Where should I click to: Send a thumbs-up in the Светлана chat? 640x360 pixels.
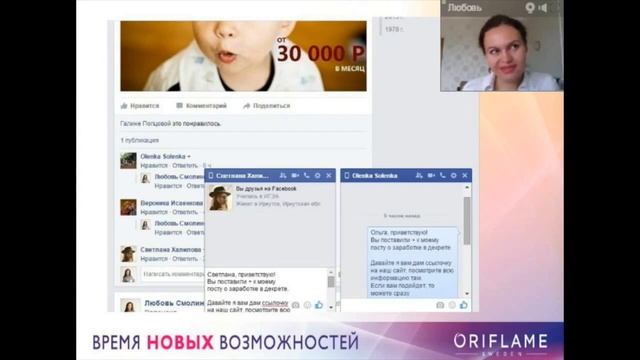click(x=319, y=305)
